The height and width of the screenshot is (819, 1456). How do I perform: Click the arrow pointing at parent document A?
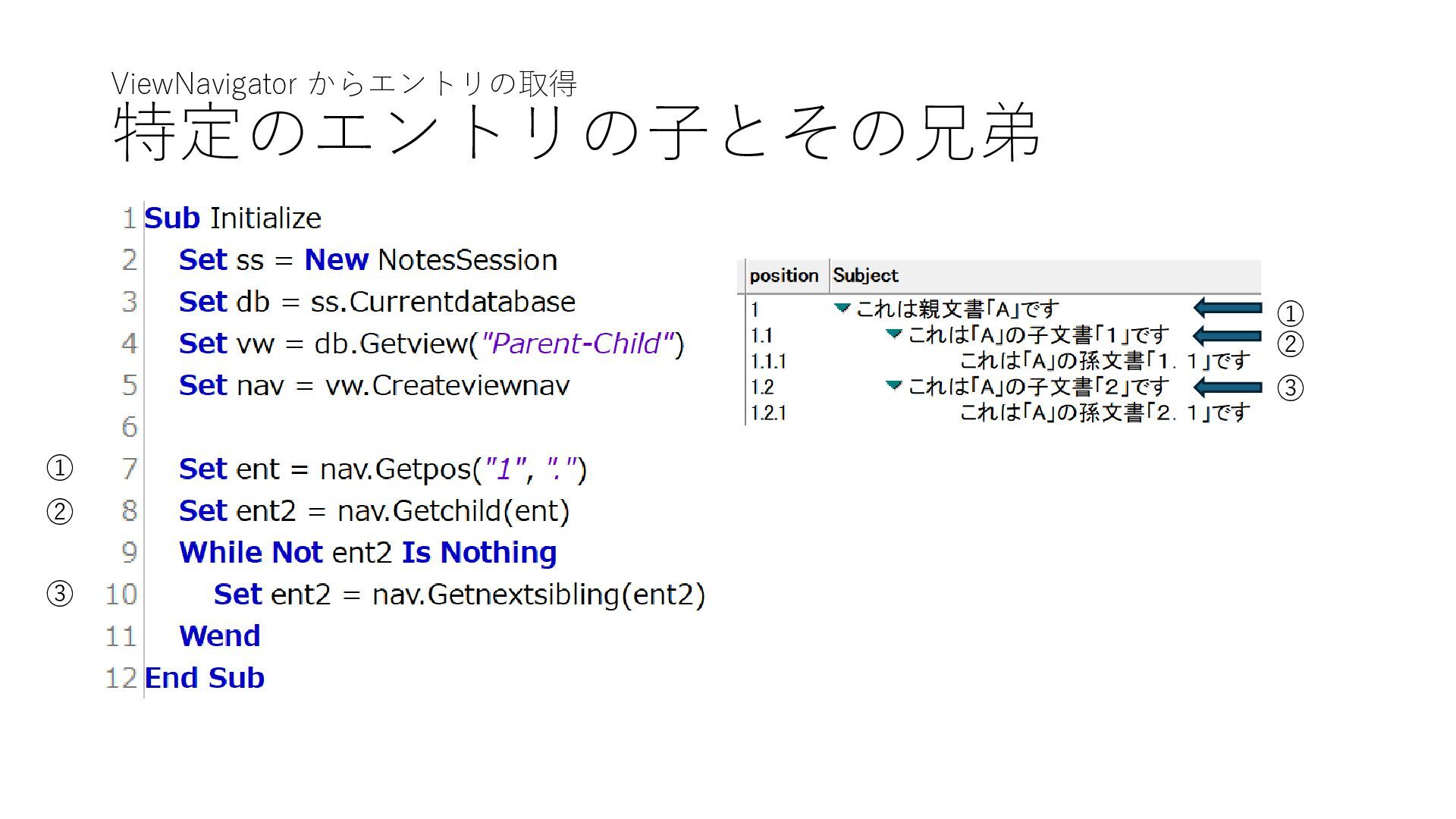(1227, 308)
